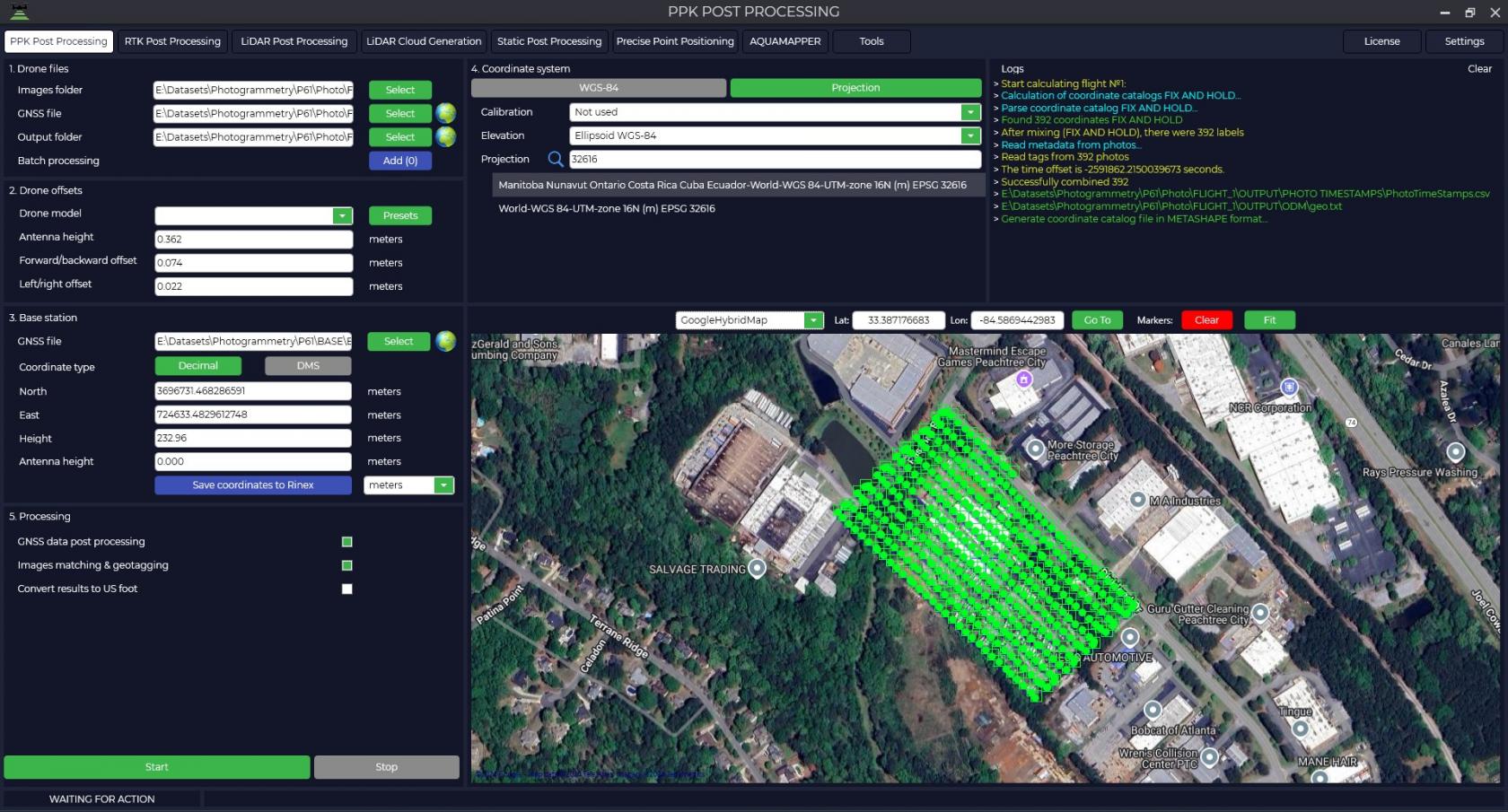Open Precise Point Positioning tab

coord(675,41)
